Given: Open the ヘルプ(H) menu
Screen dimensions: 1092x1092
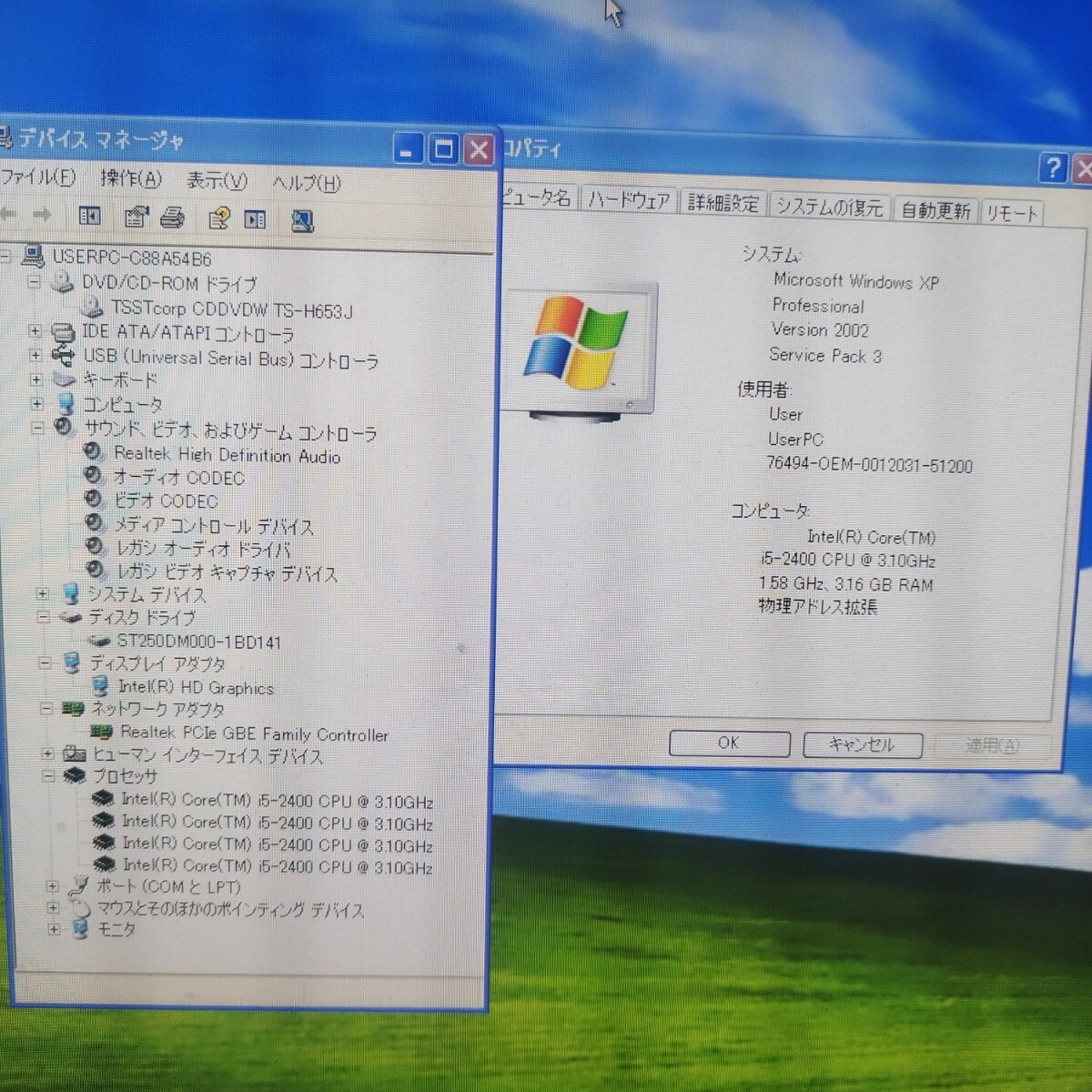Looking at the screenshot, I should click(x=307, y=183).
